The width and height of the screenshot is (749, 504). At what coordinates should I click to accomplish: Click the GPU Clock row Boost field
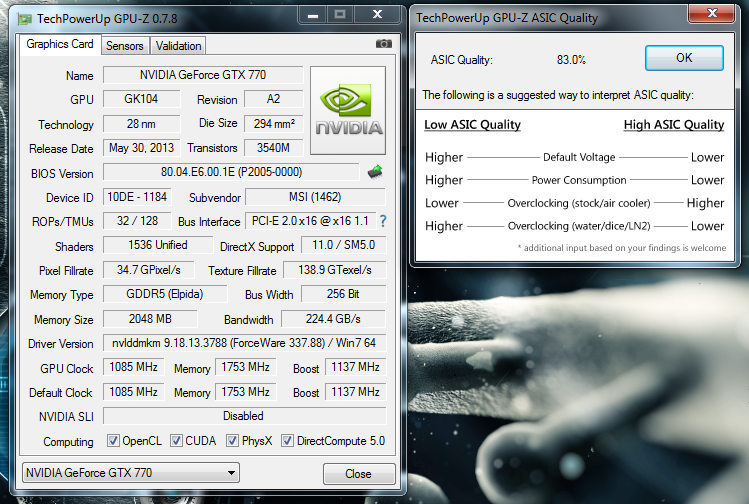(x=355, y=367)
